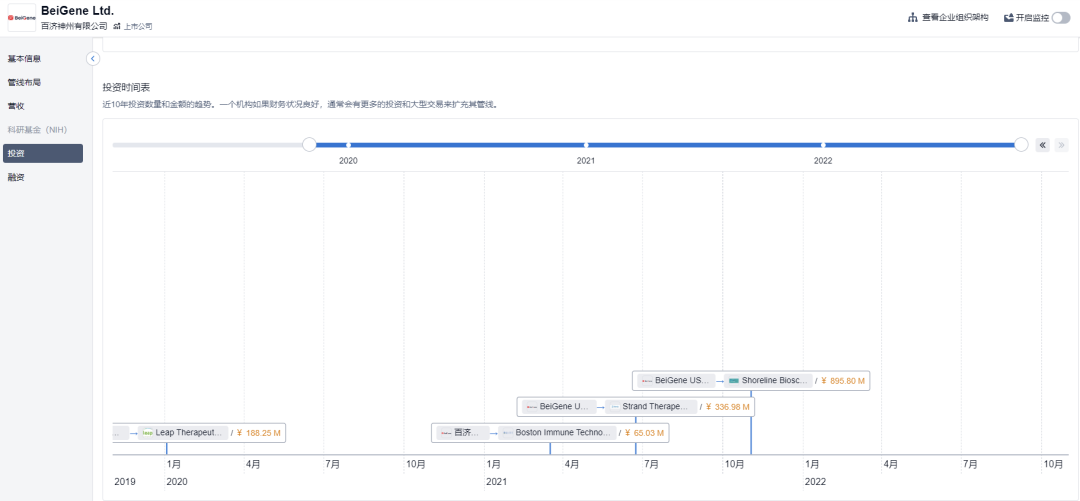
Task: View 查看企业组织架构 link
Action: pyautogui.click(x=954, y=18)
